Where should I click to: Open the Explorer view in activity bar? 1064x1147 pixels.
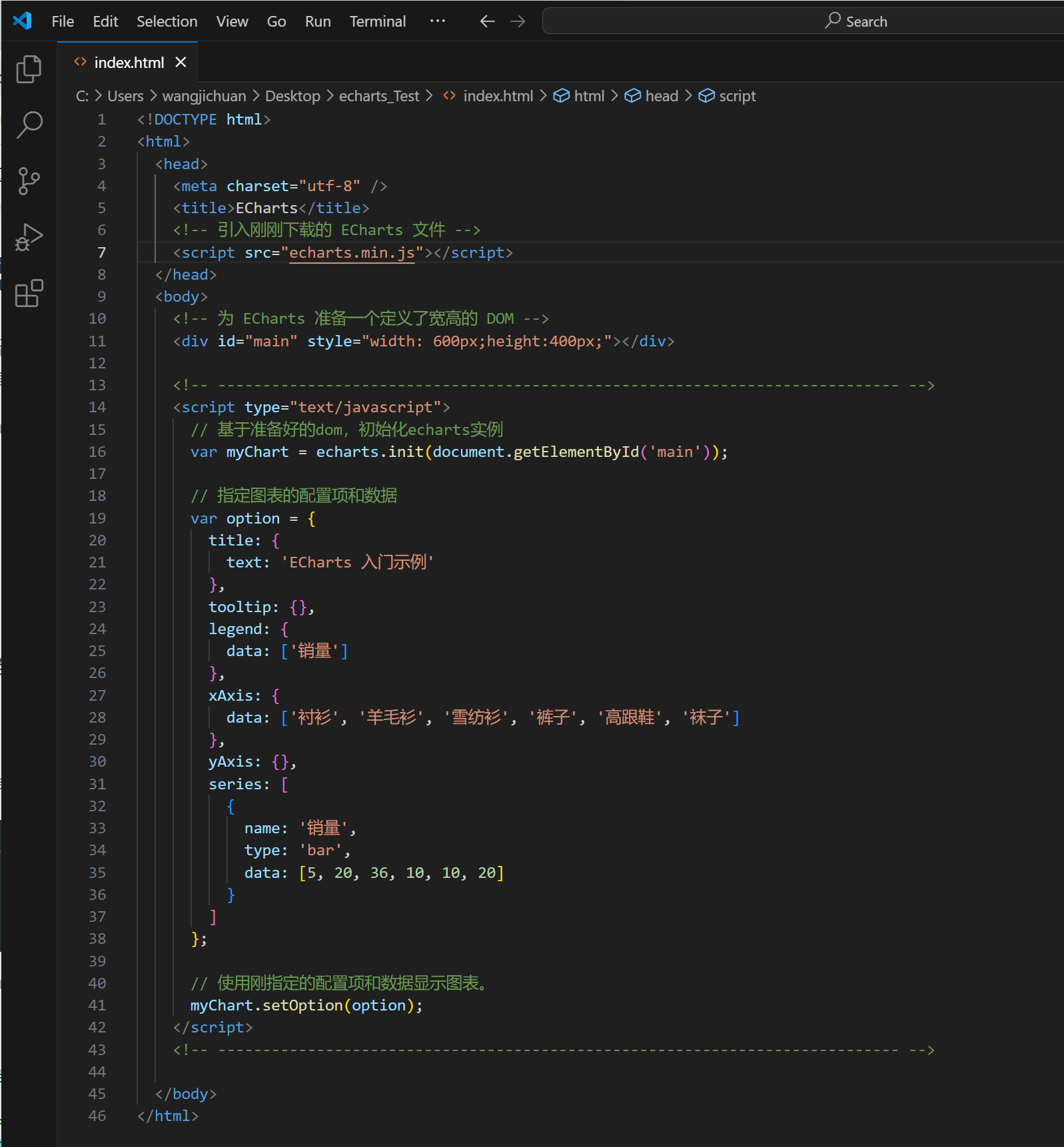pyautogui.click(x=29, y=69)
